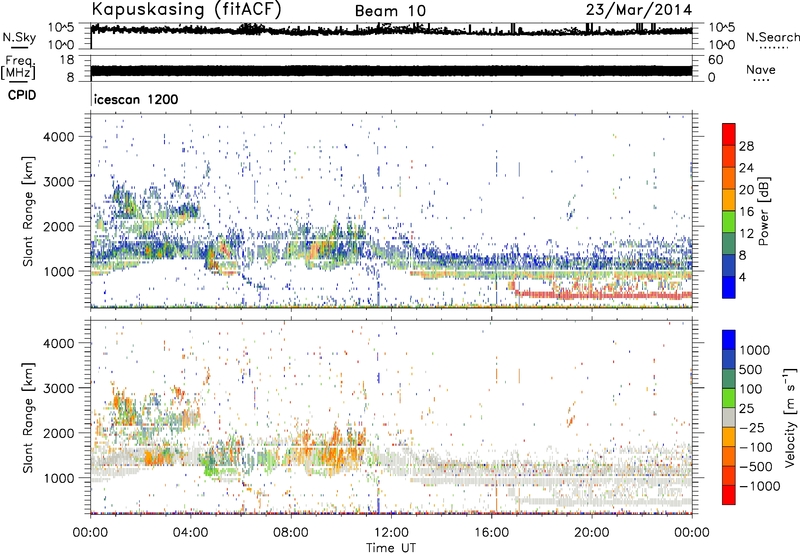Click the '-1000' velocity colorbar value
This screenshot has height=554, width=800.
click(x=760, y=486)
